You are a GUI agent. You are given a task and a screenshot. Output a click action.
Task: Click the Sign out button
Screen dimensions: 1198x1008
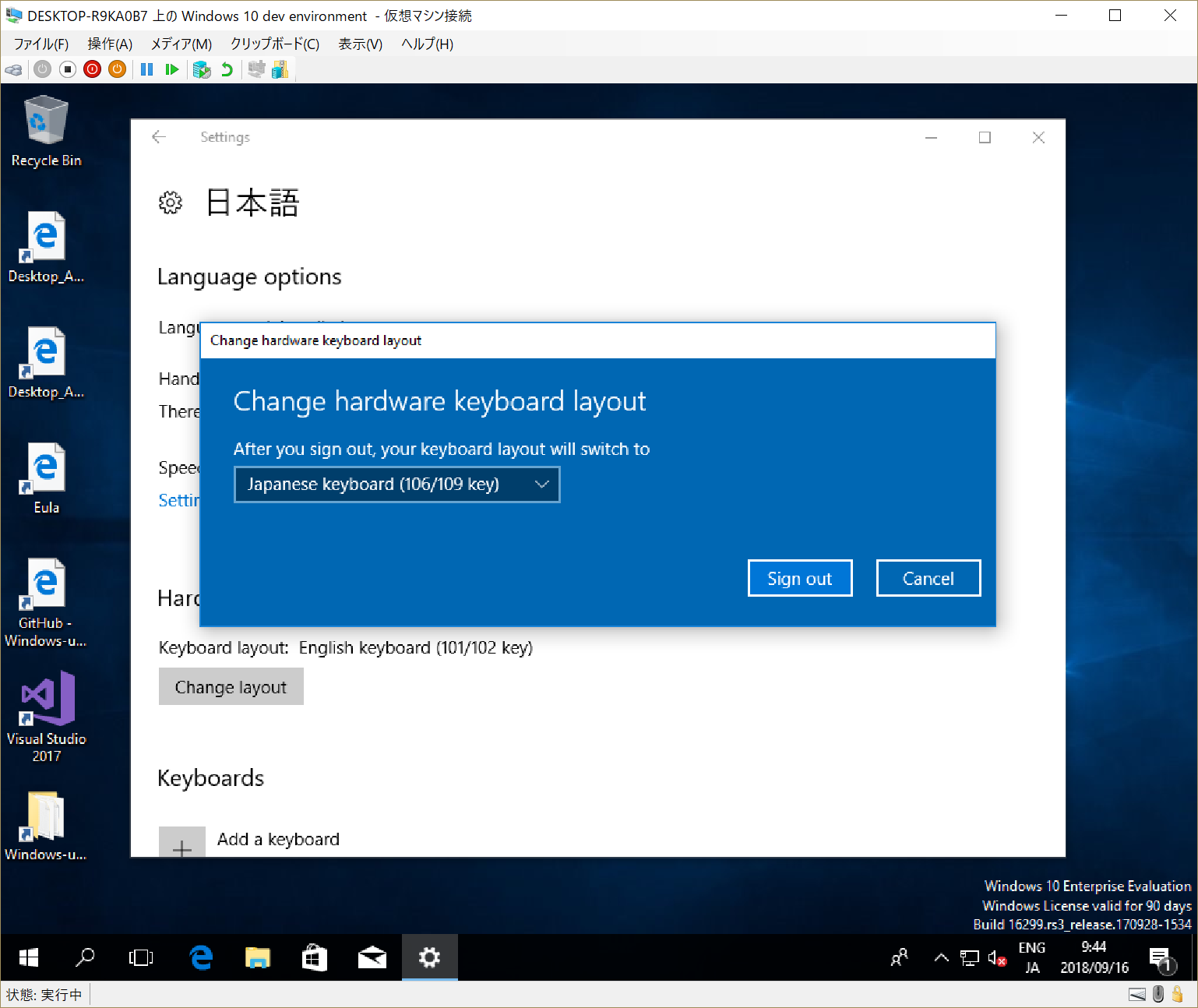coord(799,577)
